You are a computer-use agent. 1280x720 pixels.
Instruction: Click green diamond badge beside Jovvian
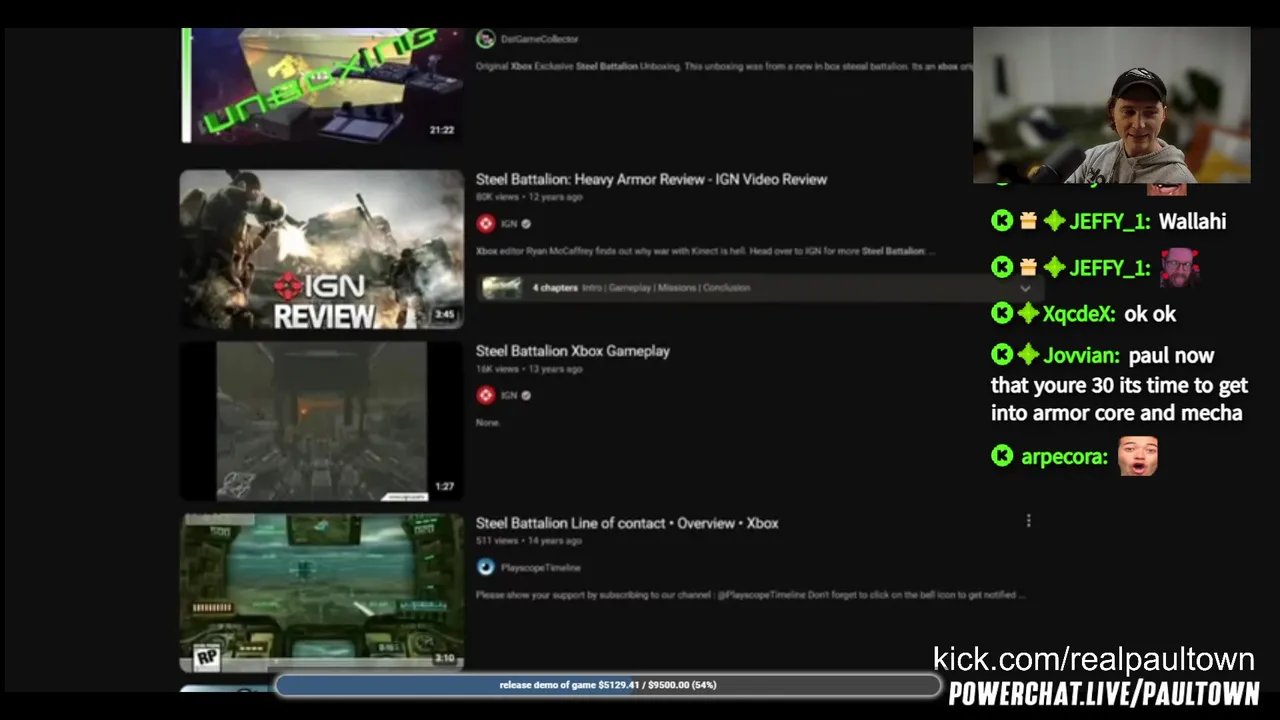pyautogui.click(x=1028, y=355)
